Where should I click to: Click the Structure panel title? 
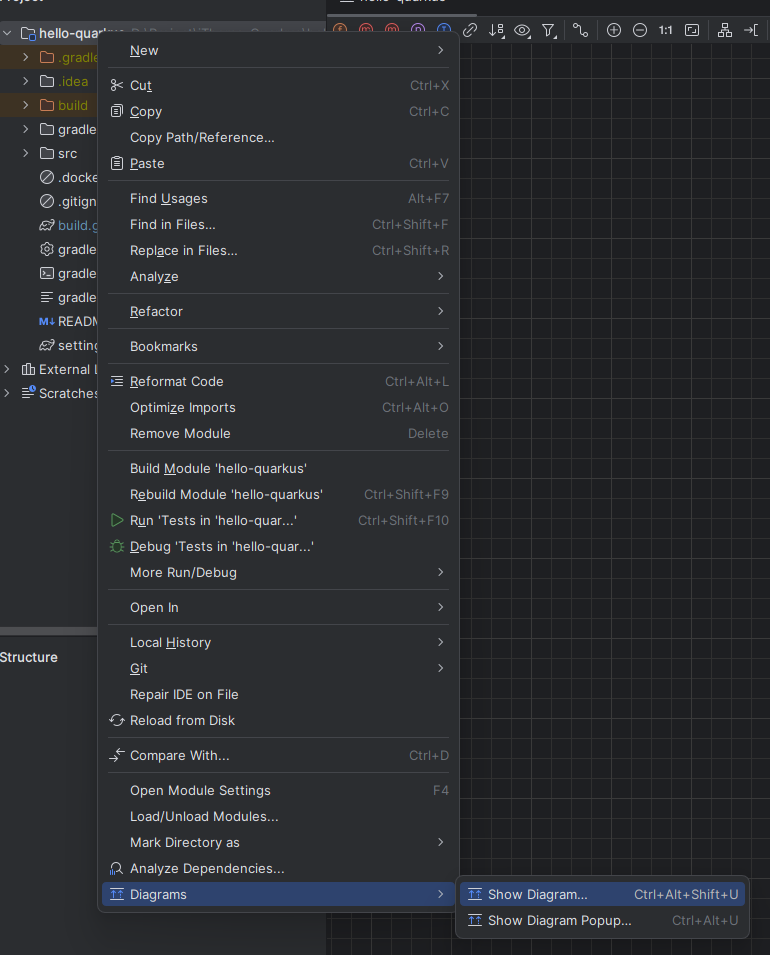point(29,657)
